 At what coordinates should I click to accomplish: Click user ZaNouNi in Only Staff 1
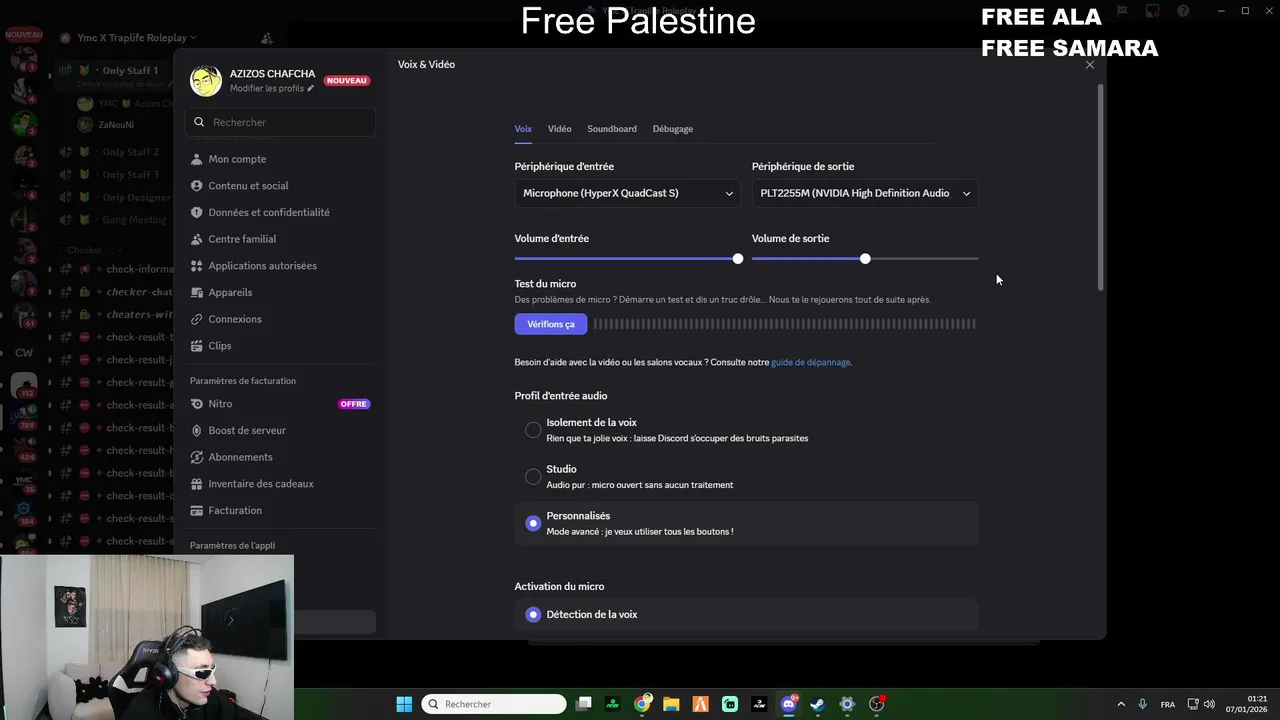coord(116,125)
